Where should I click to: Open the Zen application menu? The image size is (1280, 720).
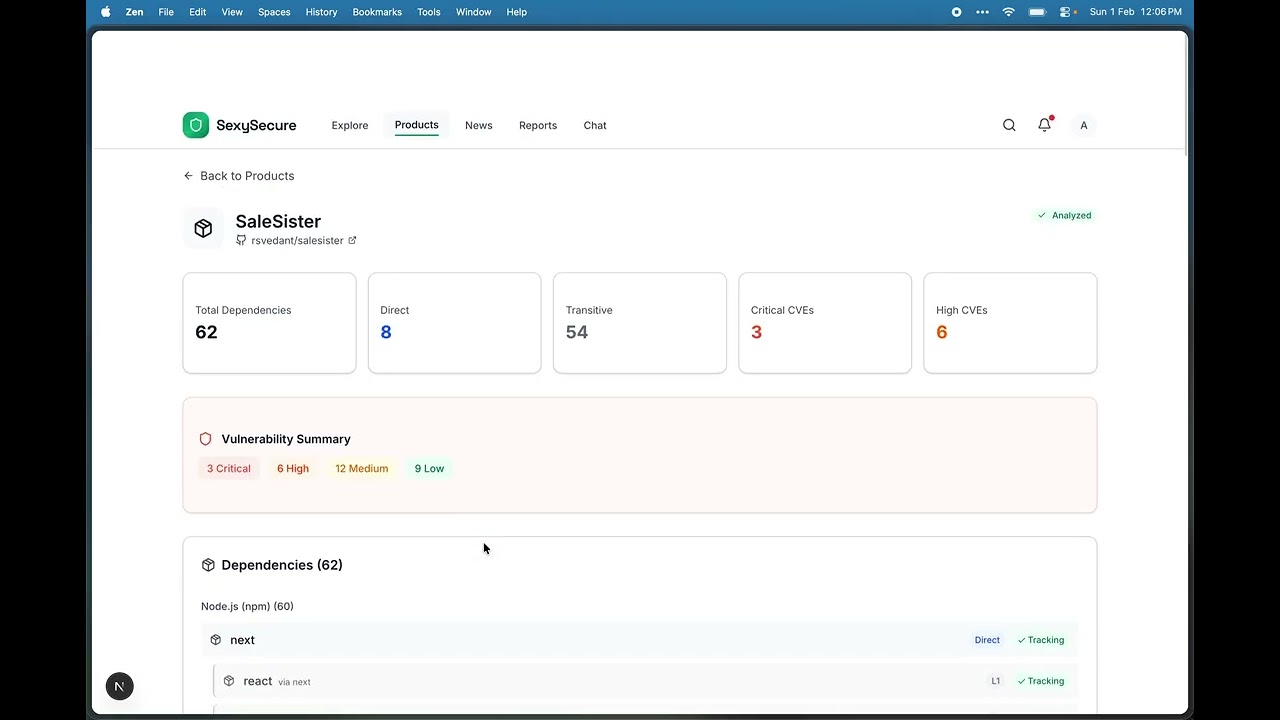134,12
